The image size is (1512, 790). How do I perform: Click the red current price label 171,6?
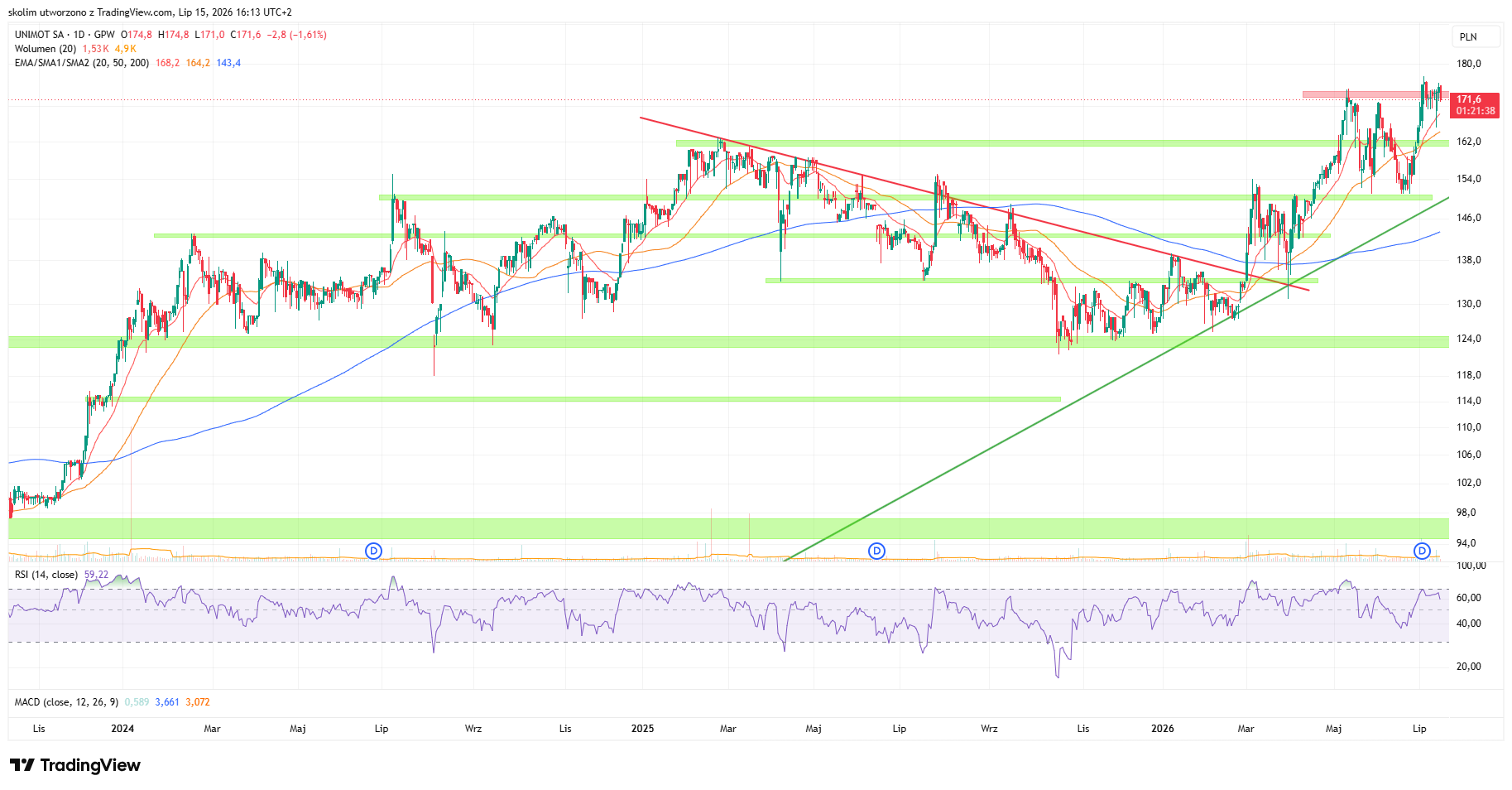(x=1476, y=105)
